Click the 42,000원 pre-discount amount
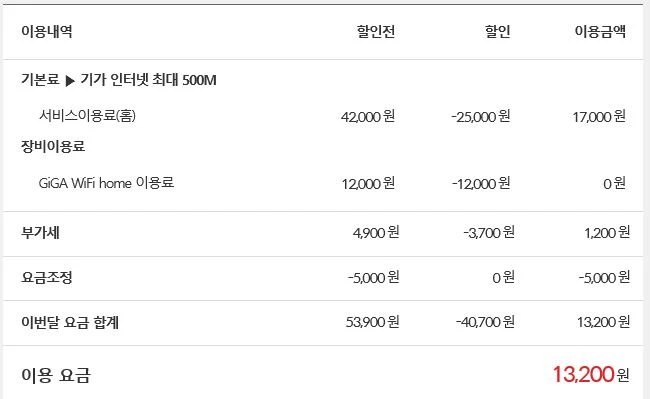650x399 pixels. [x=368, y=116]
